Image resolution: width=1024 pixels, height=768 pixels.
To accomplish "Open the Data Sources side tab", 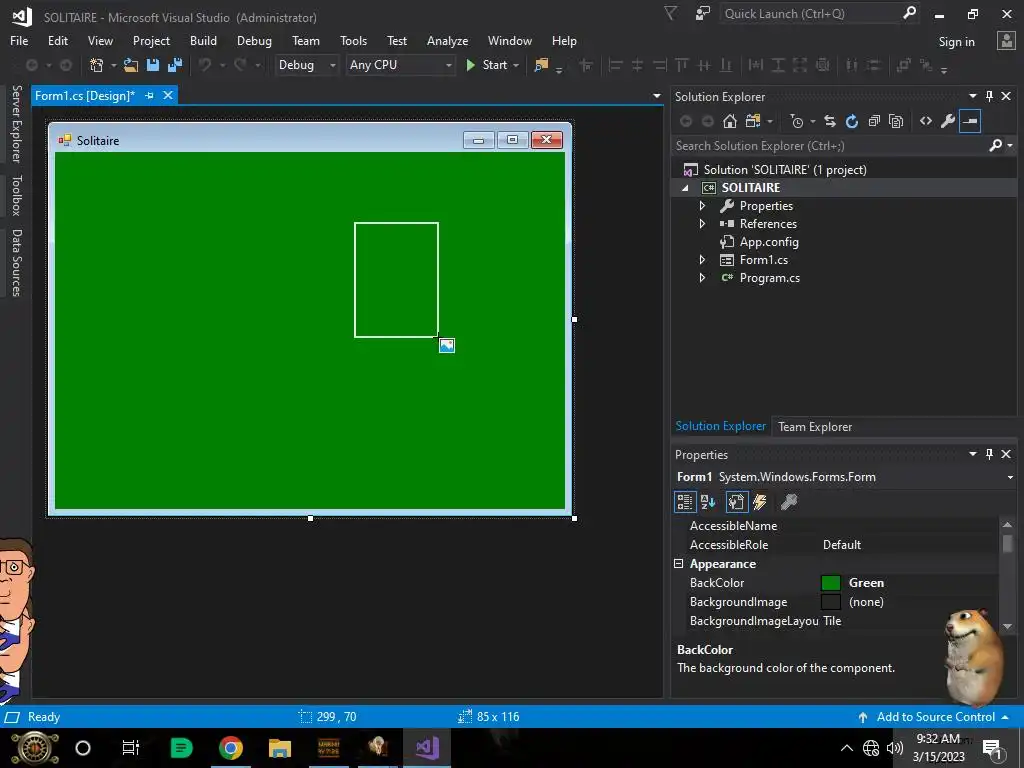I will click(x=16, y=263).
